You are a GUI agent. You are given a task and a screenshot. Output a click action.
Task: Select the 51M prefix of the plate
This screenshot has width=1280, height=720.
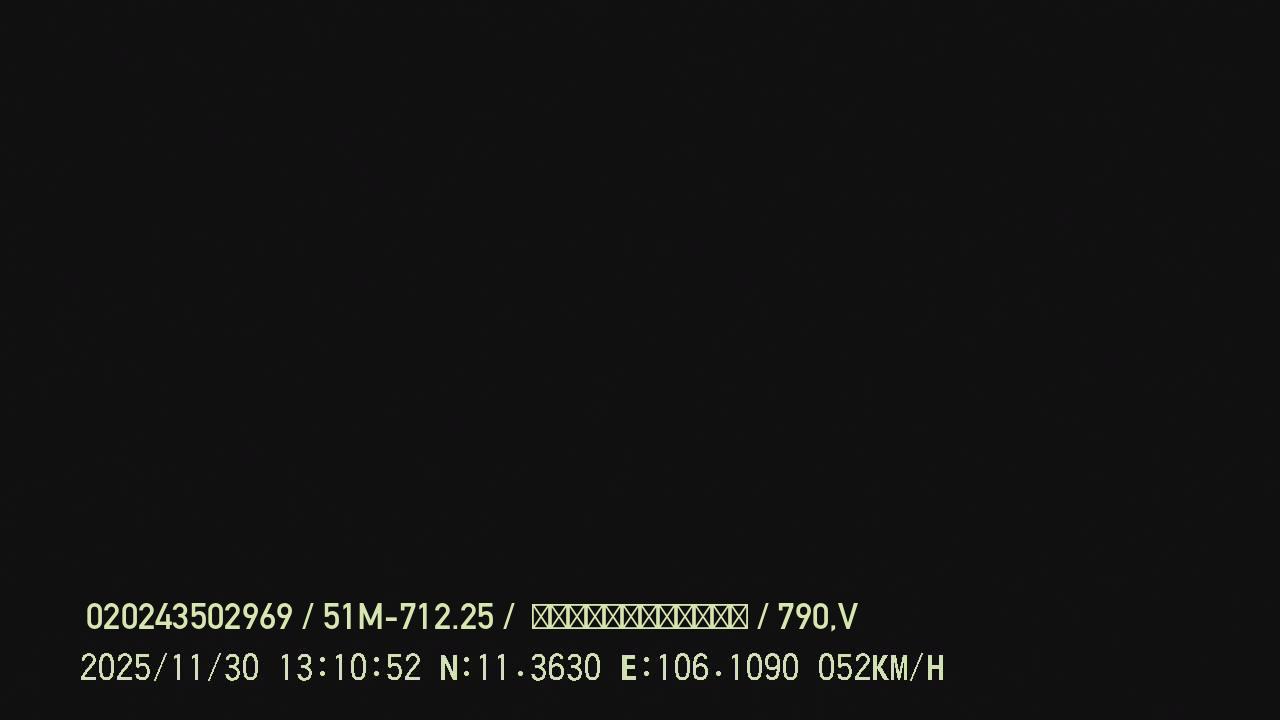coord(353,617)
